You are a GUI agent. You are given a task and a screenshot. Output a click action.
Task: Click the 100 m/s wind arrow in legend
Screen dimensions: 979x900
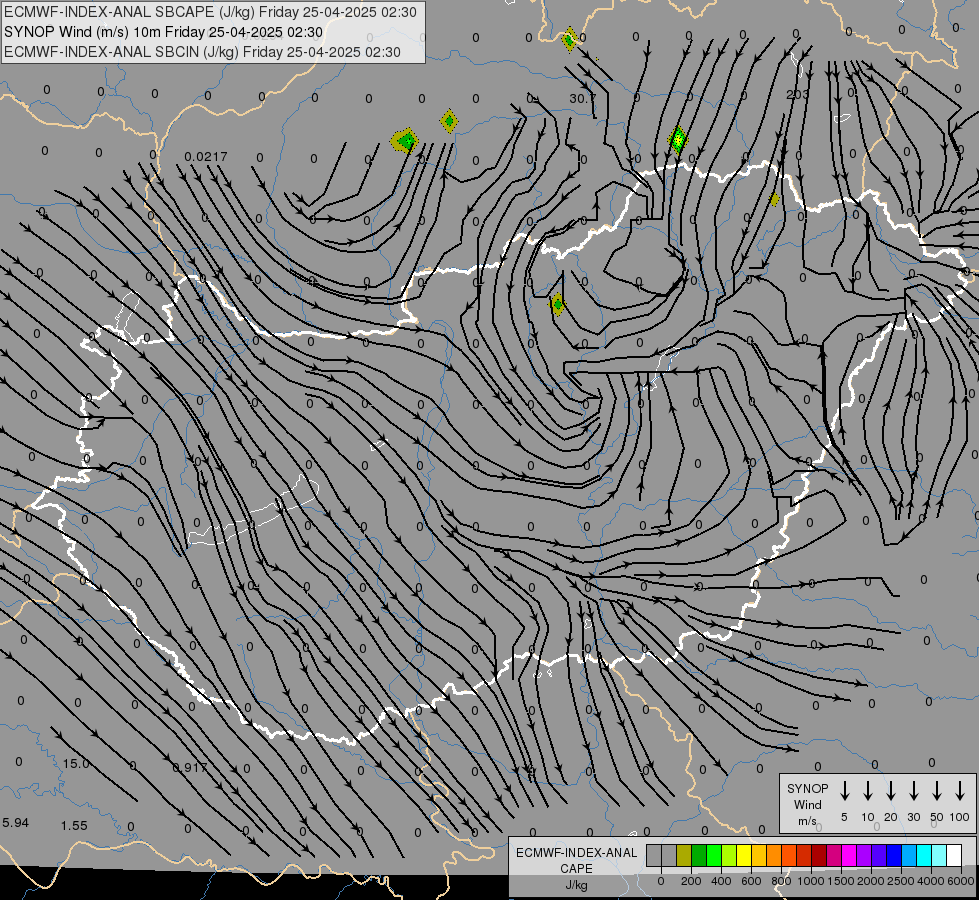(x=960, y=791)
